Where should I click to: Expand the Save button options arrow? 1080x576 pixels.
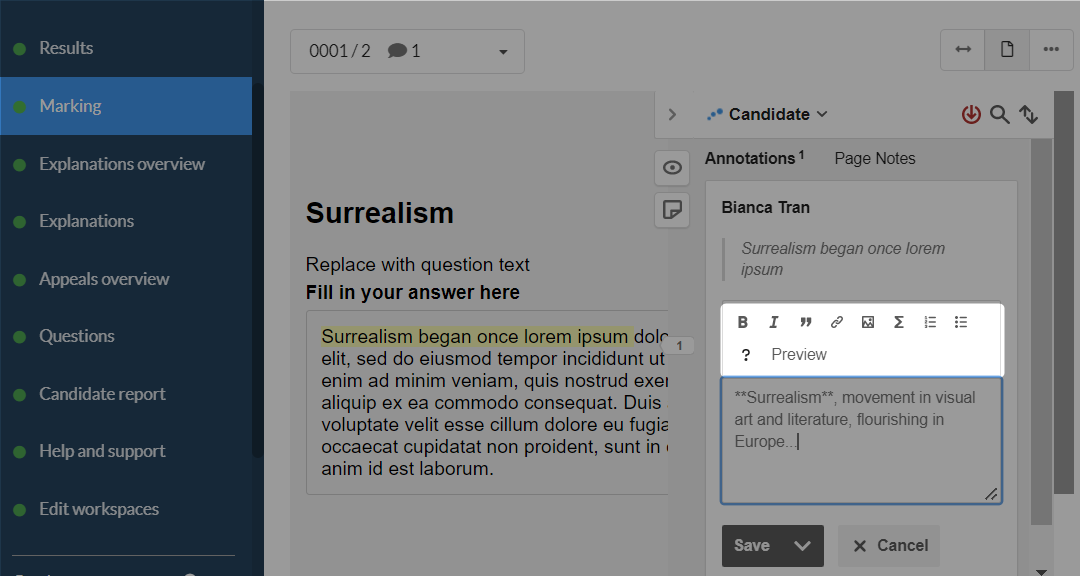pyautogui.click(x=802, y=546)
